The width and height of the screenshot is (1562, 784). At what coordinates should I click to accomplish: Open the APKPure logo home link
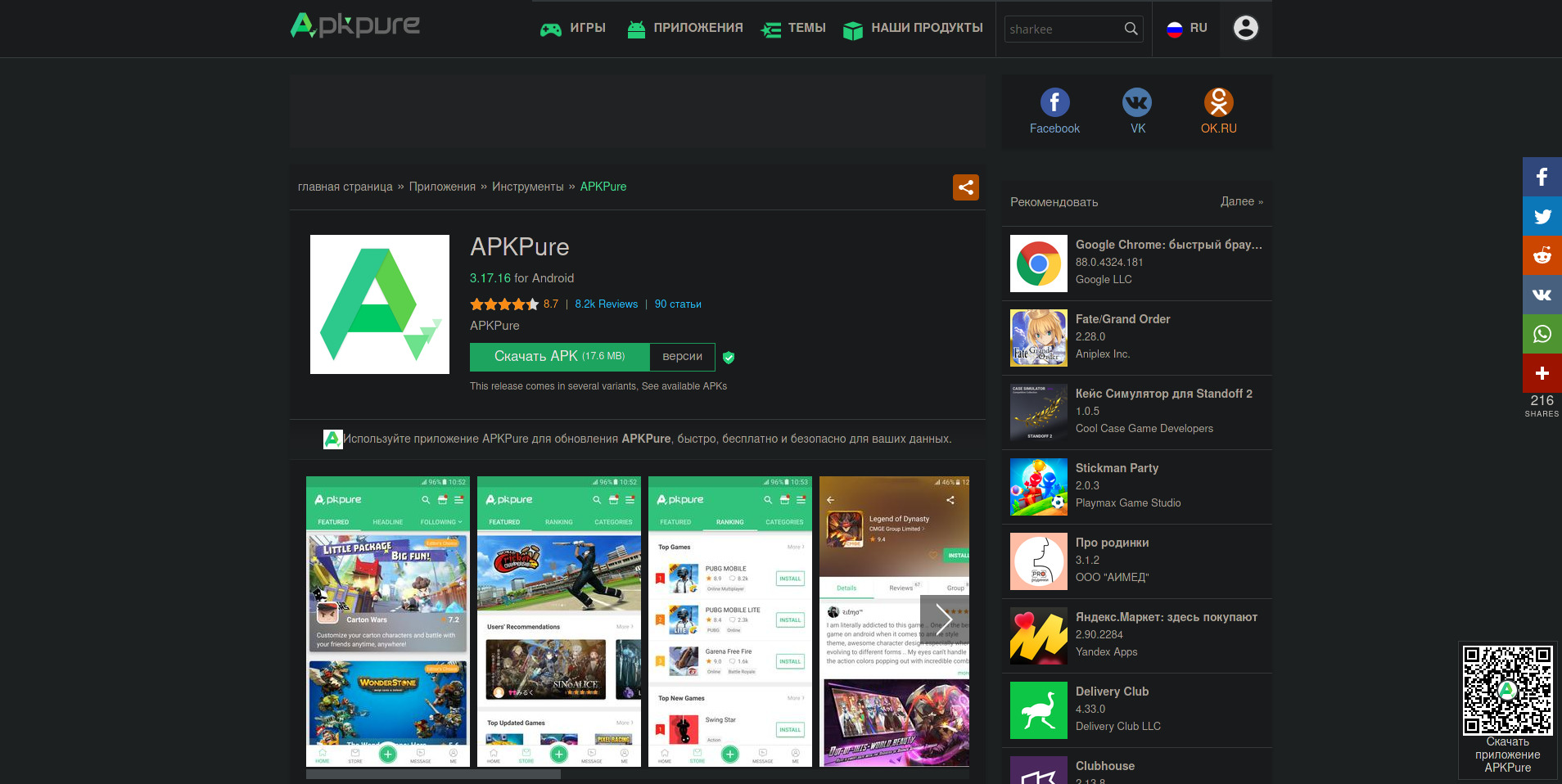click(355, 25)
